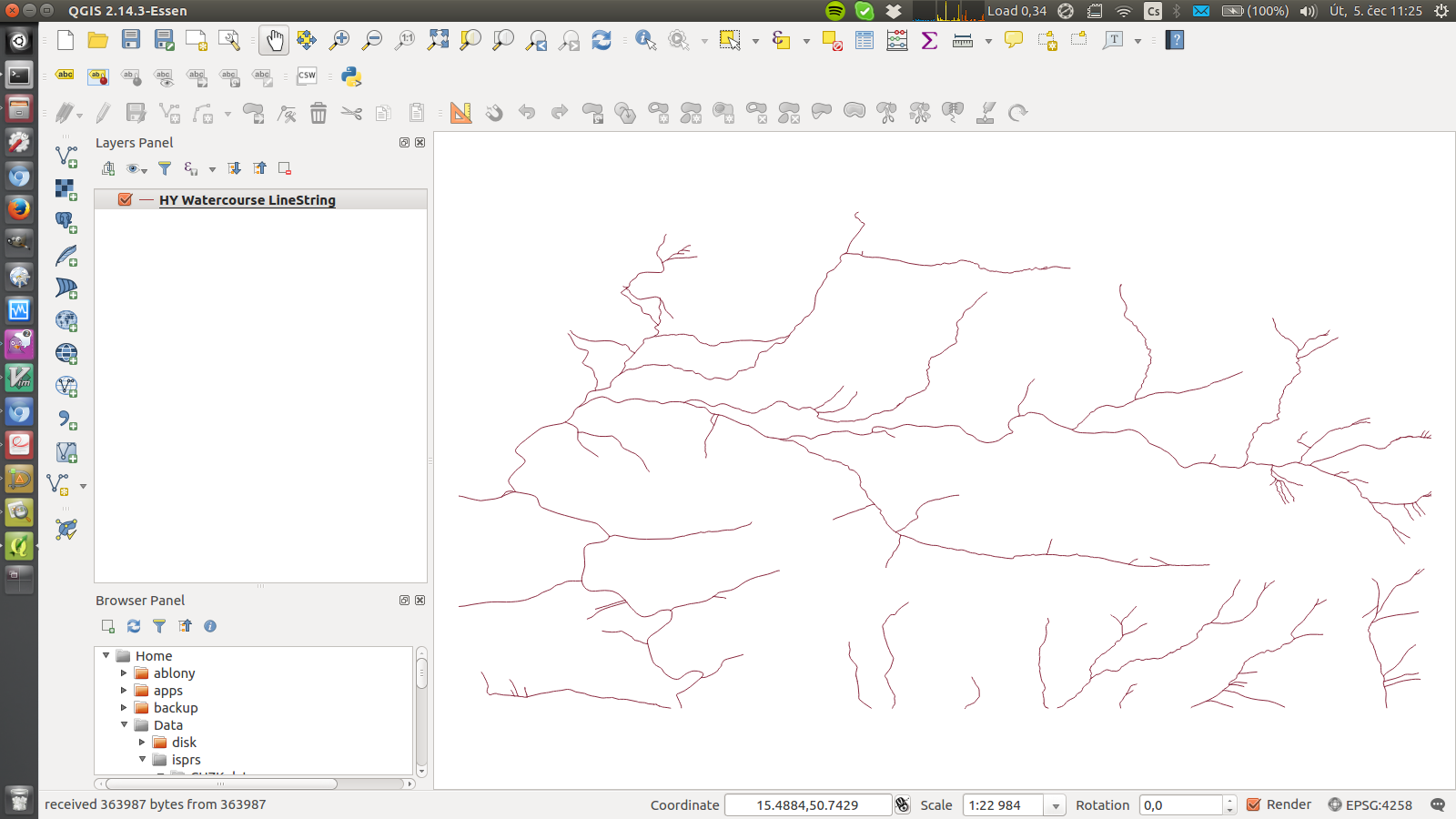Create a new QGIS project
The height and width of the screenshot is (819, 1456).
click(66, 40)
